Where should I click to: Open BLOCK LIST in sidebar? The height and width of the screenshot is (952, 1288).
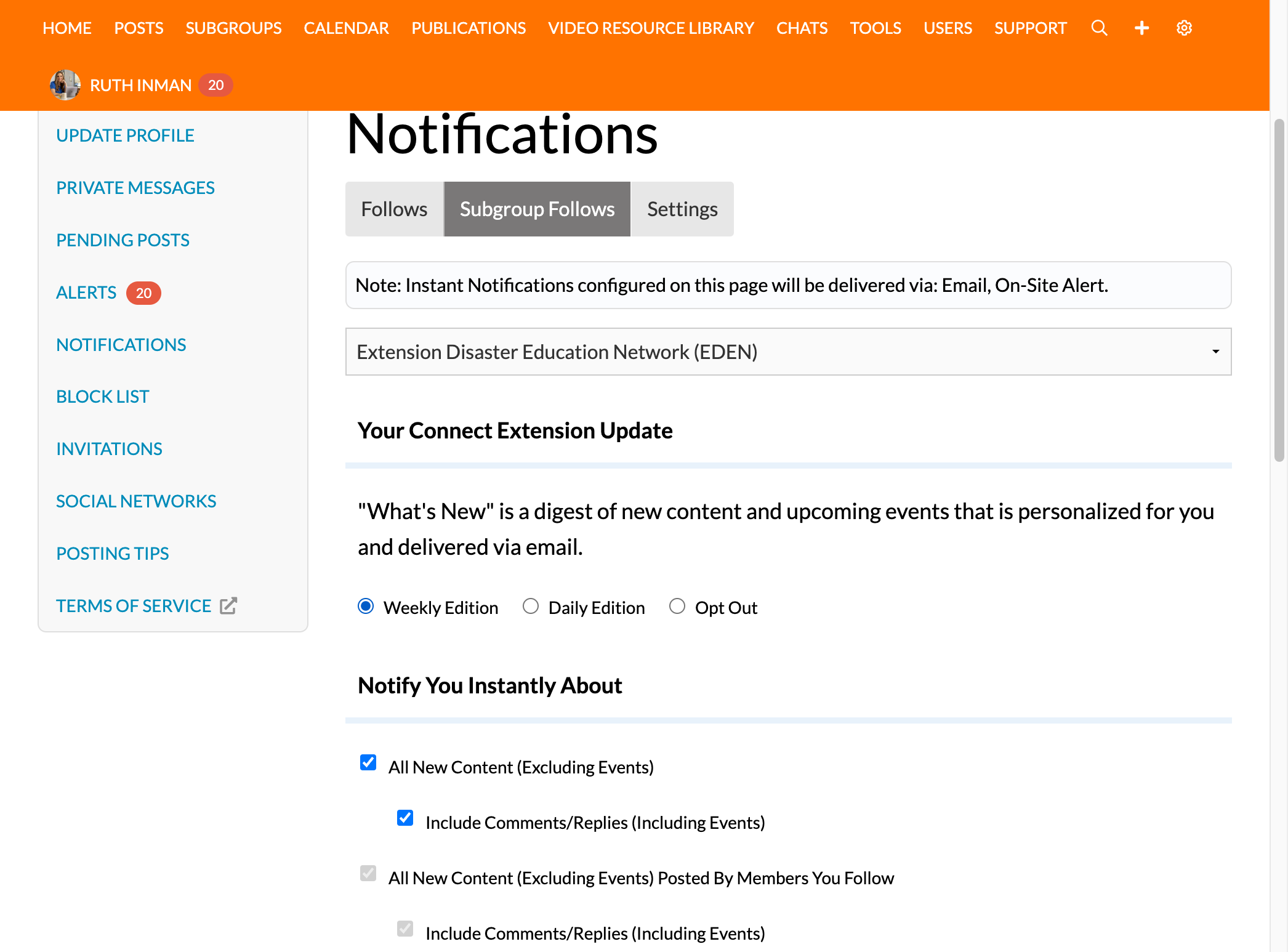pyautogui.click(x=102, y=397)
